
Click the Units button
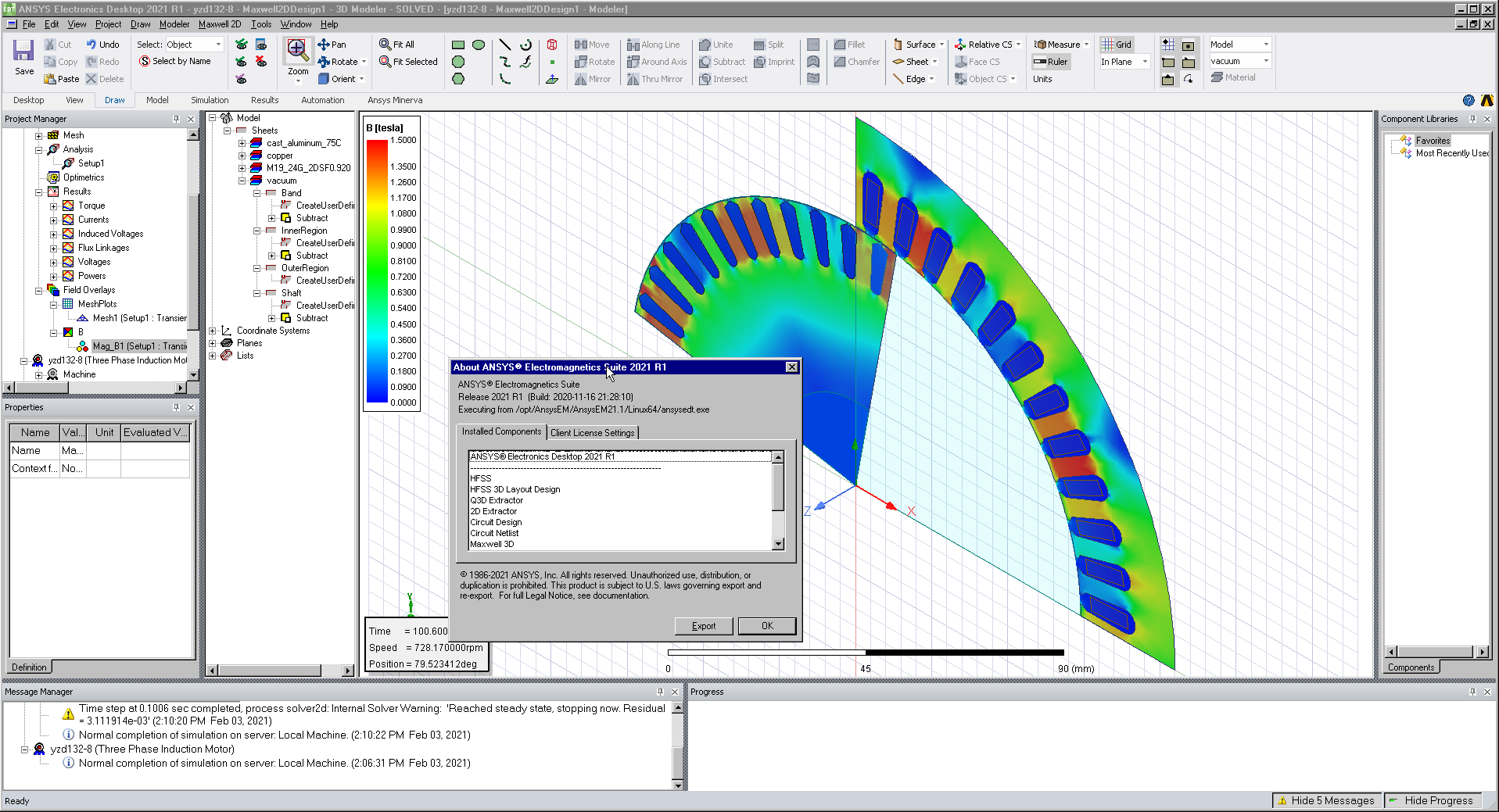1042,79
